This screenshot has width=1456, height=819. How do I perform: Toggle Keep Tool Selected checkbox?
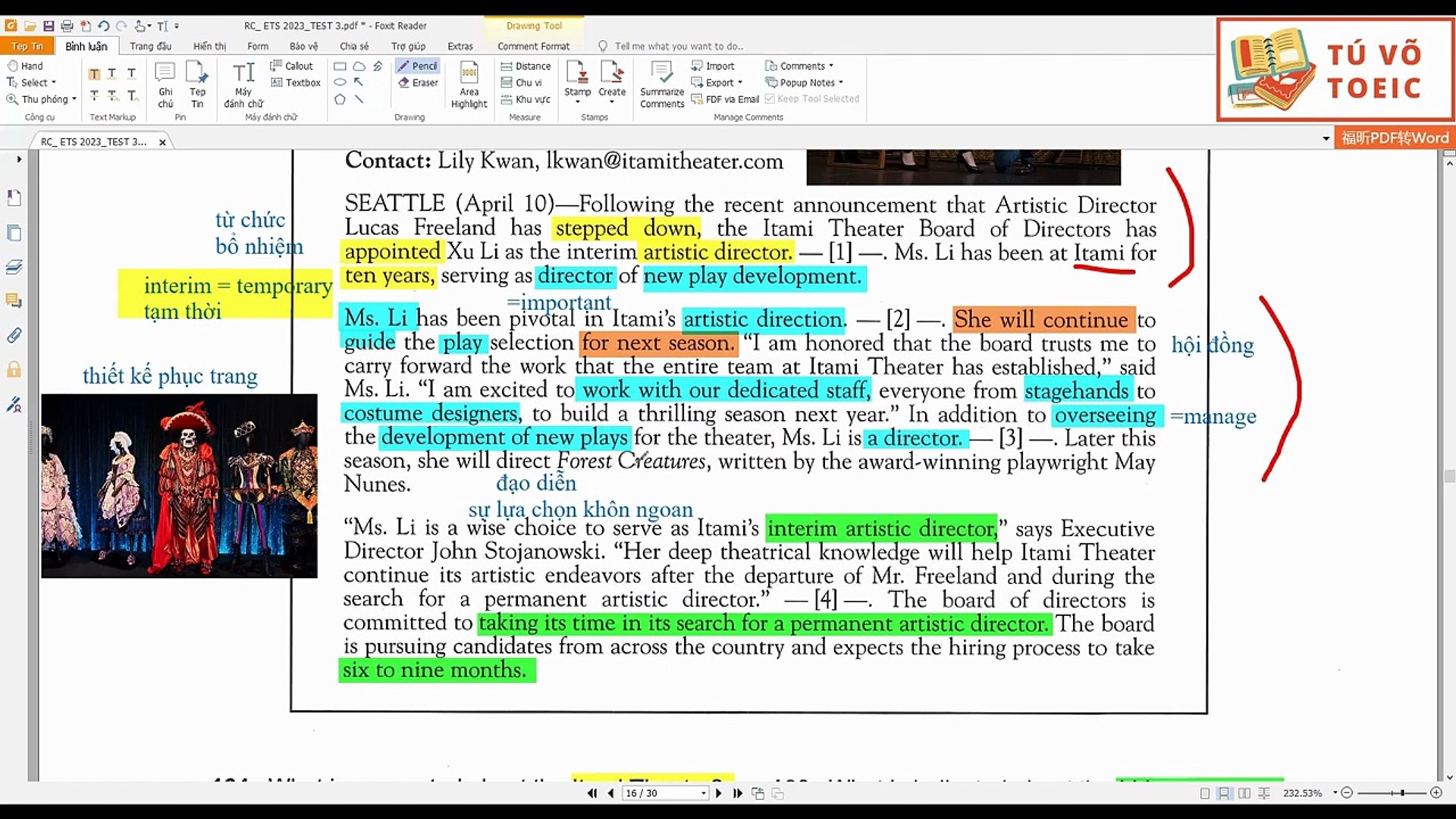[x=770, y=99]
